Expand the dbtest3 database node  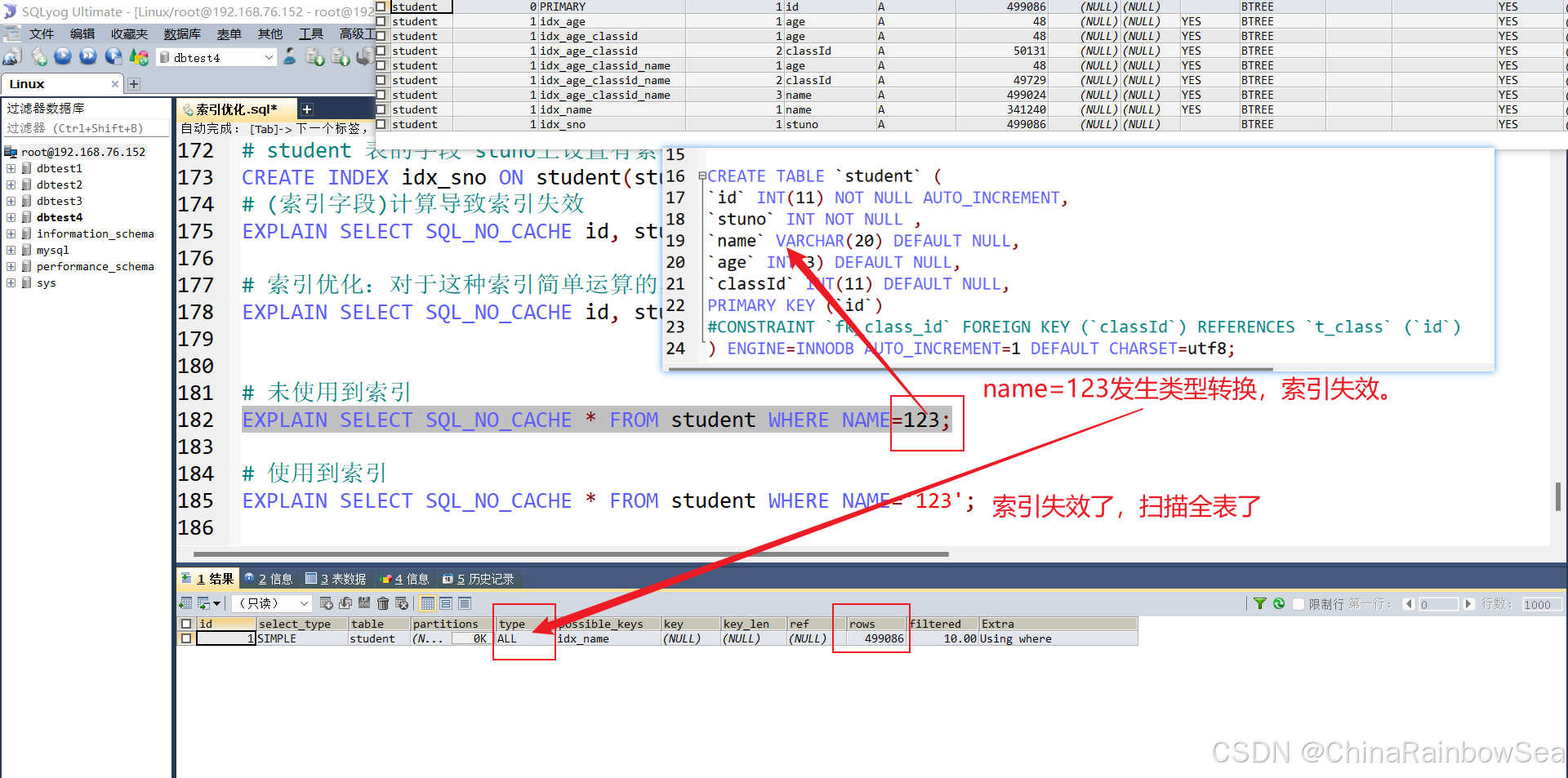(11, 201)
